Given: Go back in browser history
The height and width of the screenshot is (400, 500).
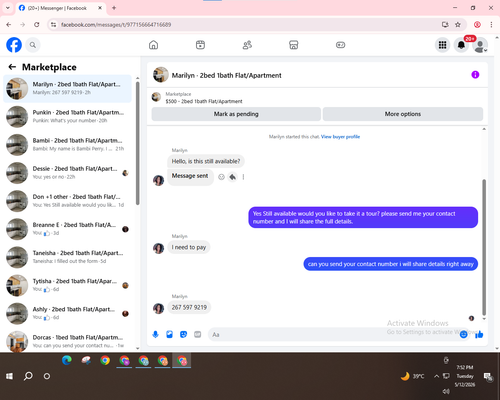Looking at the screenshot, I should point(9,24).
